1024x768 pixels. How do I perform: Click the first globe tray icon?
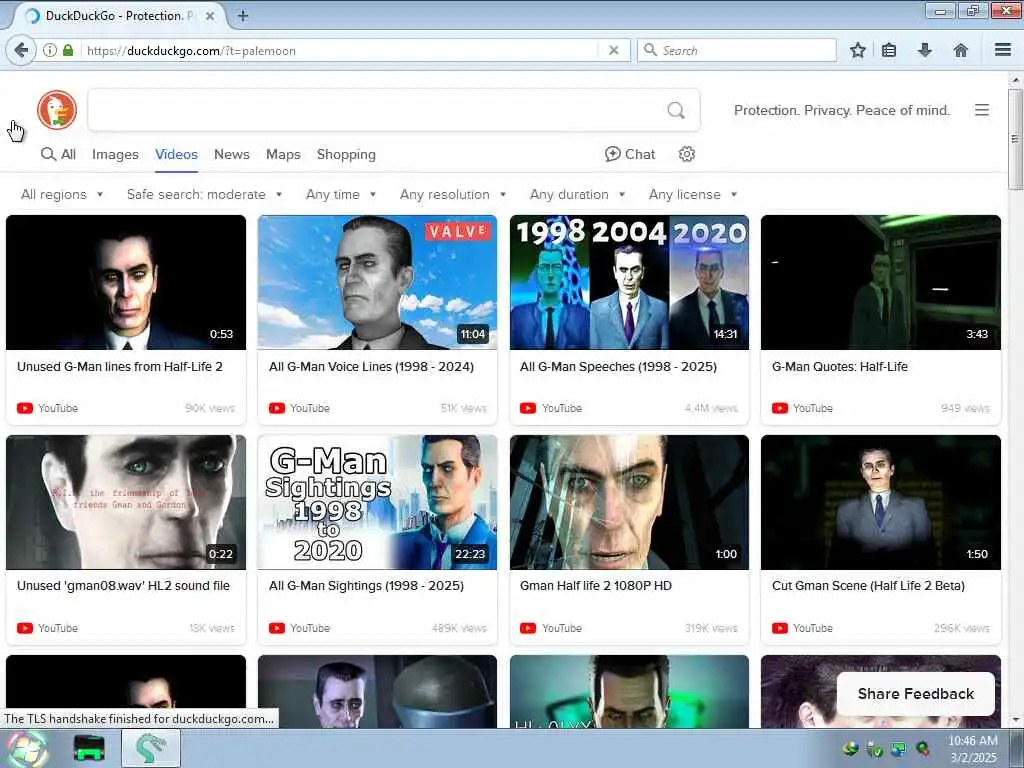click(850, 749)
